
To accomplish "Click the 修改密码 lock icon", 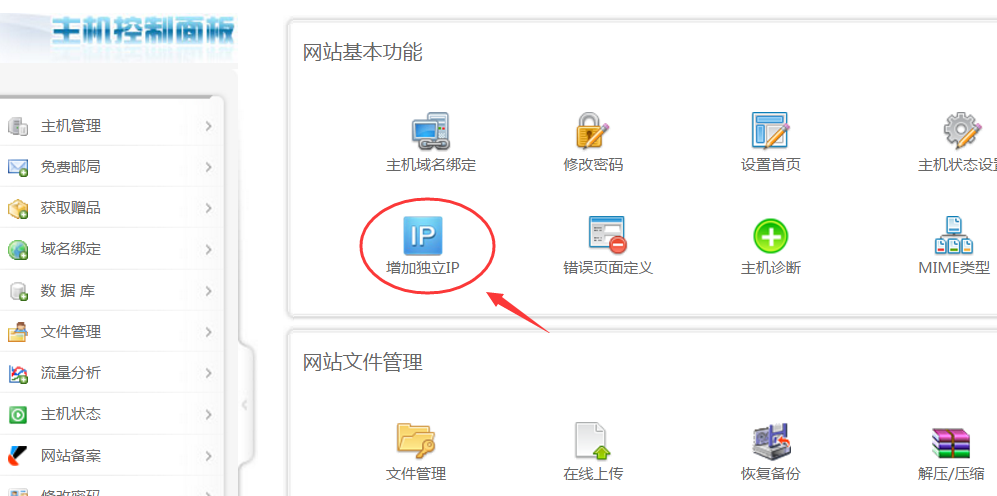I will point(592,132).
